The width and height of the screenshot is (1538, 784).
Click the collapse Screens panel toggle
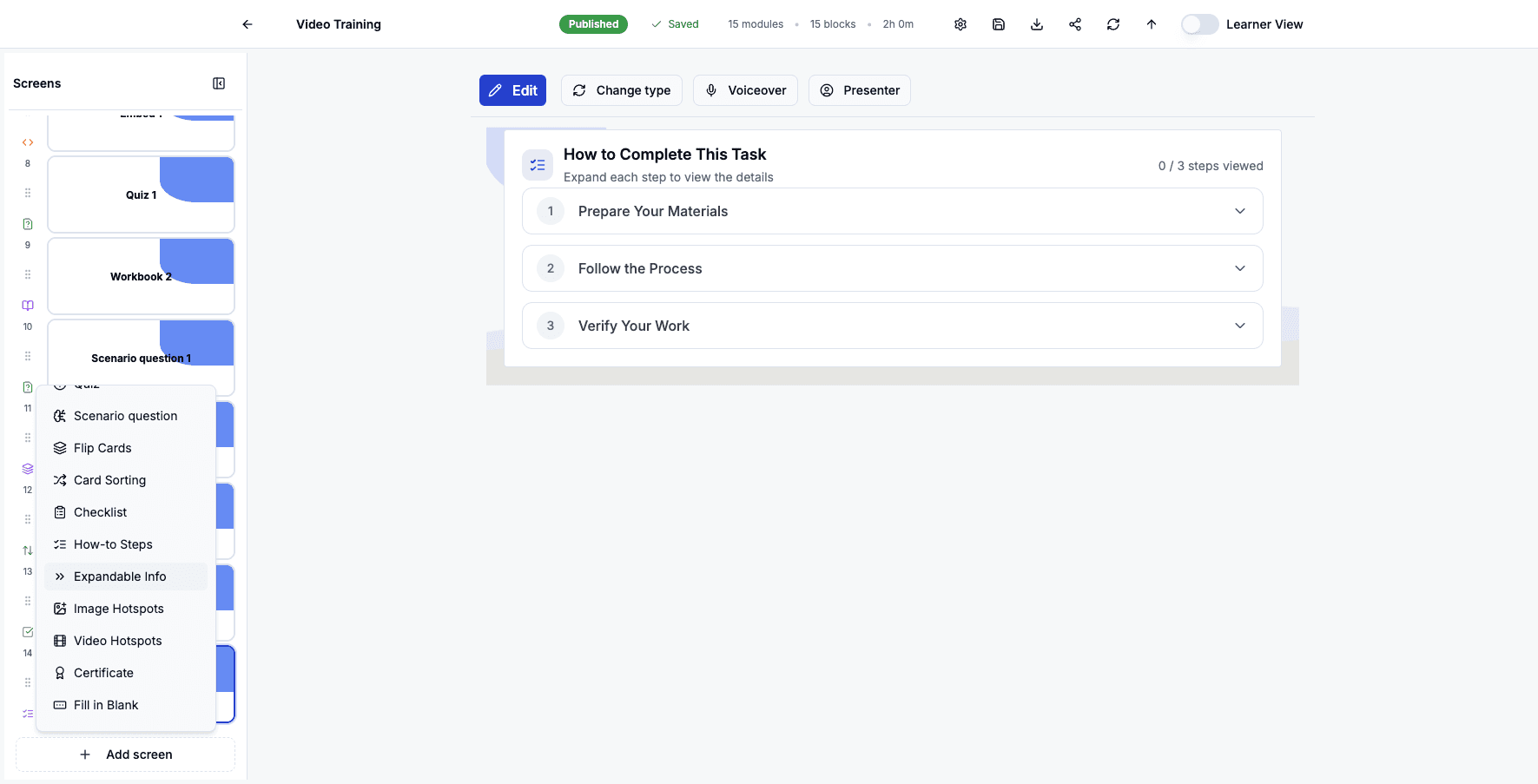coord(218,82)
